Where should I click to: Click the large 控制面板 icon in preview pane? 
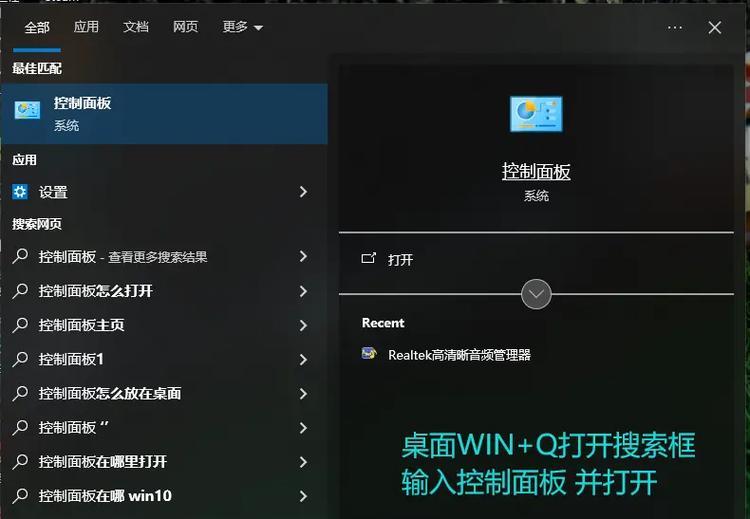tap(536, 114)
